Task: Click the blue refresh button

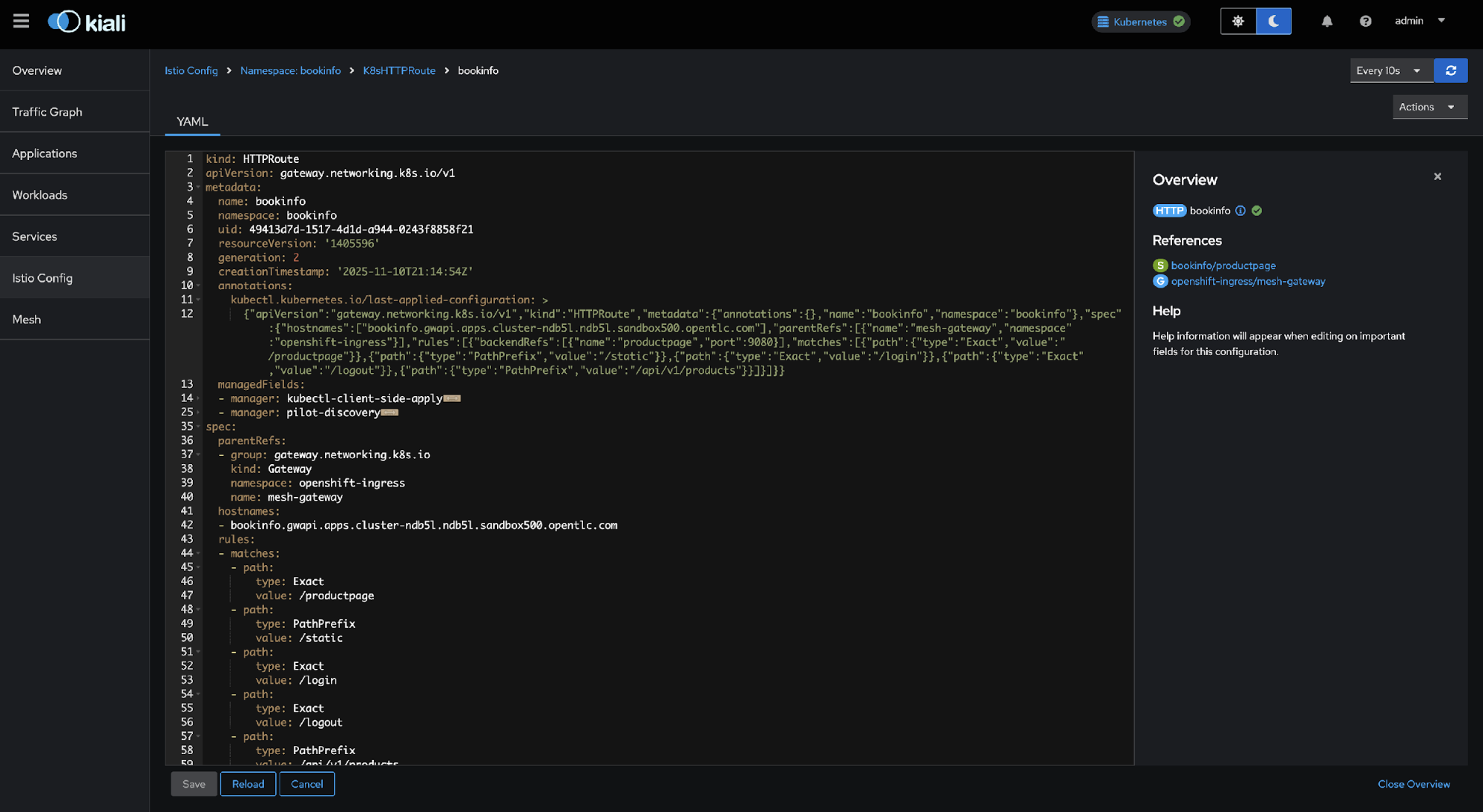Action: click(x=1450, y=70)
